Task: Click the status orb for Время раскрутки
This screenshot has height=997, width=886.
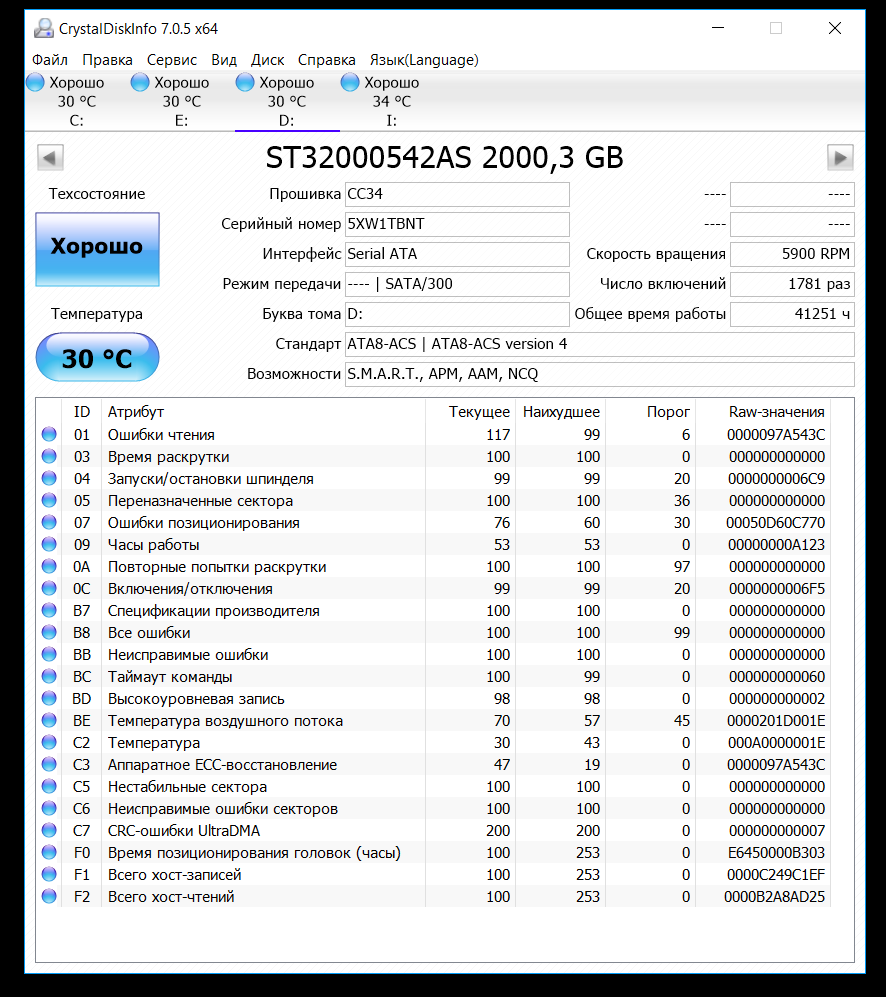Action: [49, 457]
